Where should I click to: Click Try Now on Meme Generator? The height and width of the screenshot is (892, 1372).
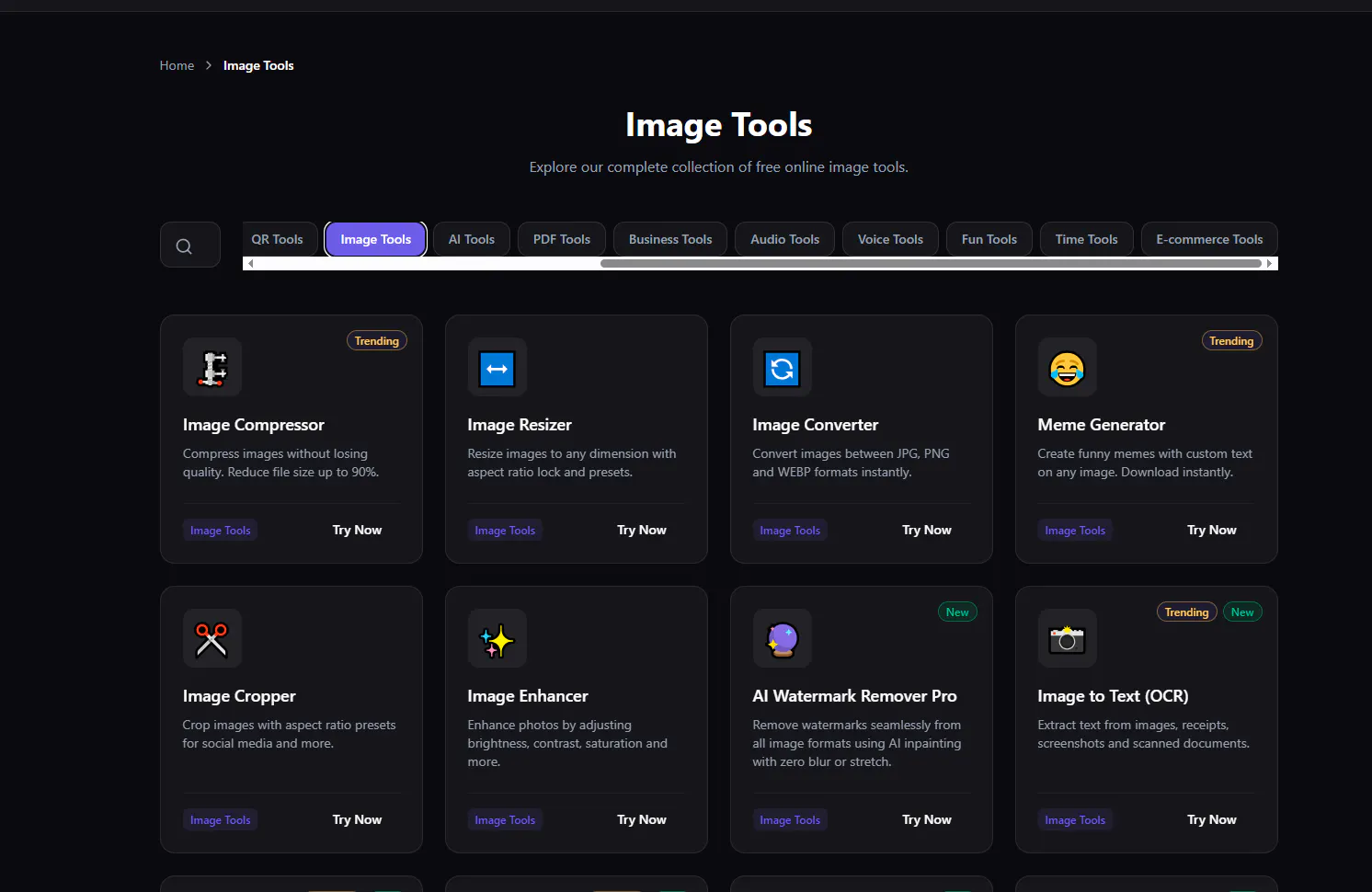tap(1212, 530)
